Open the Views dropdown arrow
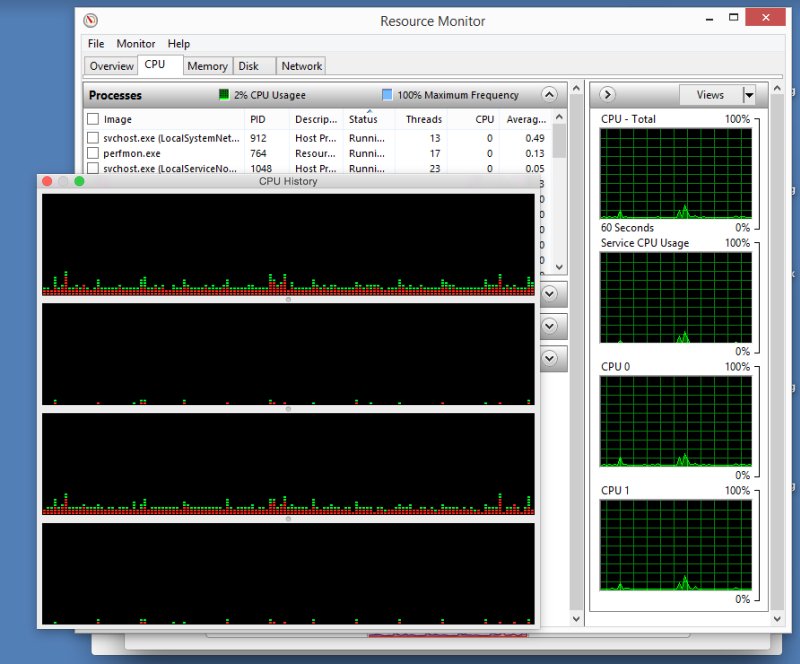 click(749, 95)
